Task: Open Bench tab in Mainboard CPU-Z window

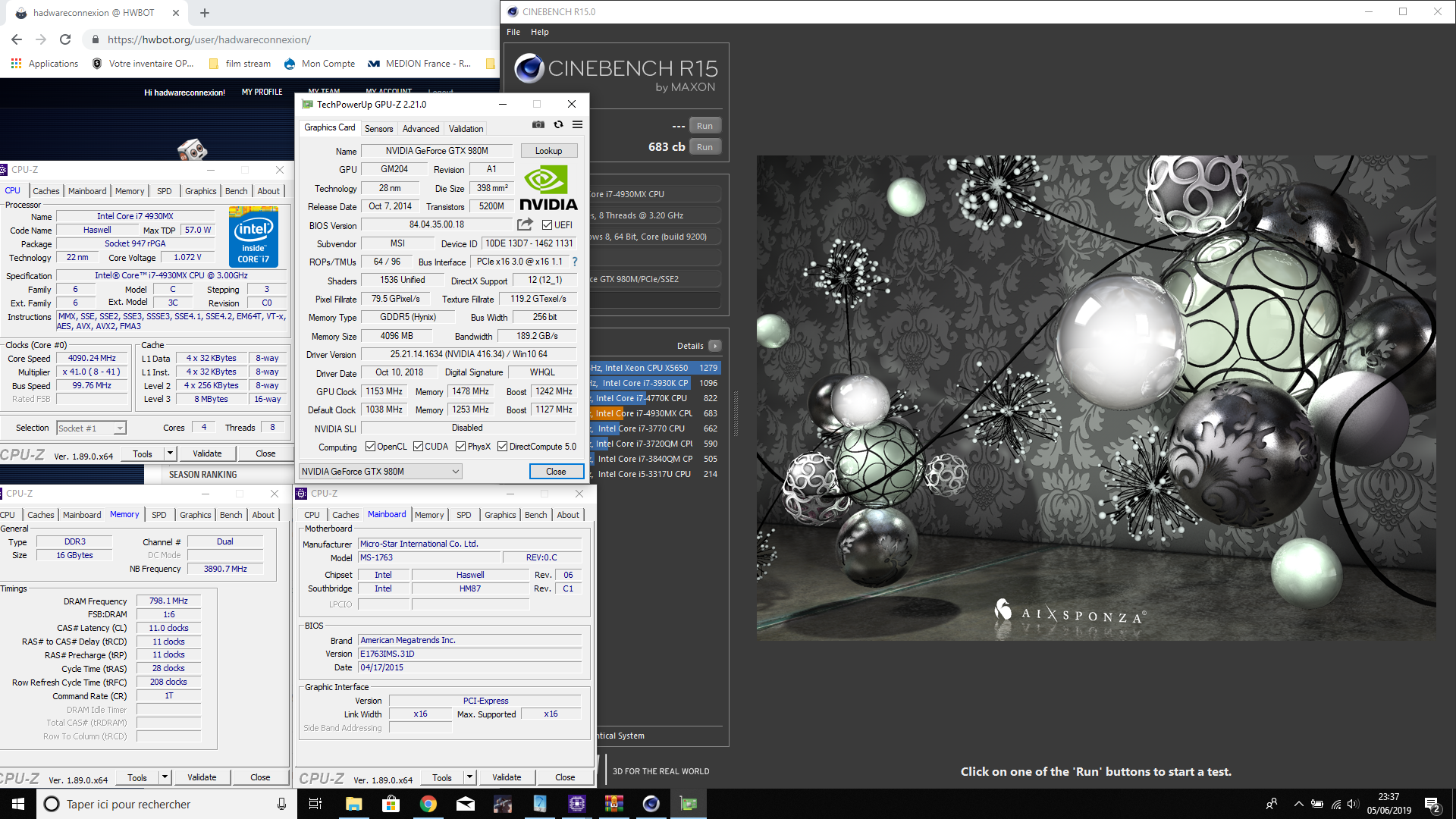Action: click(x=535, y=515)
